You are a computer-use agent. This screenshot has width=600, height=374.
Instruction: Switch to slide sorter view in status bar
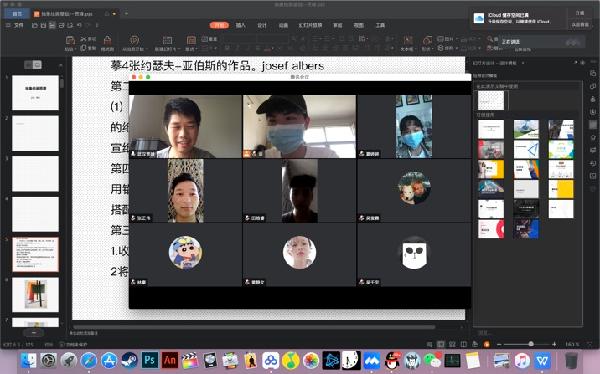pyautogui.click(x=452, y=344)
